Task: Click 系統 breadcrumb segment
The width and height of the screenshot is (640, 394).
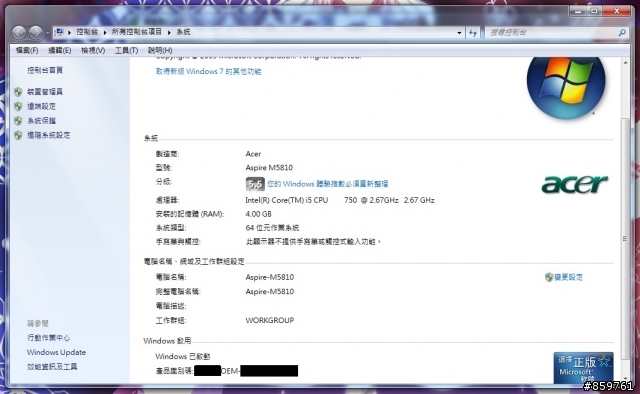Action: (183, 32)
